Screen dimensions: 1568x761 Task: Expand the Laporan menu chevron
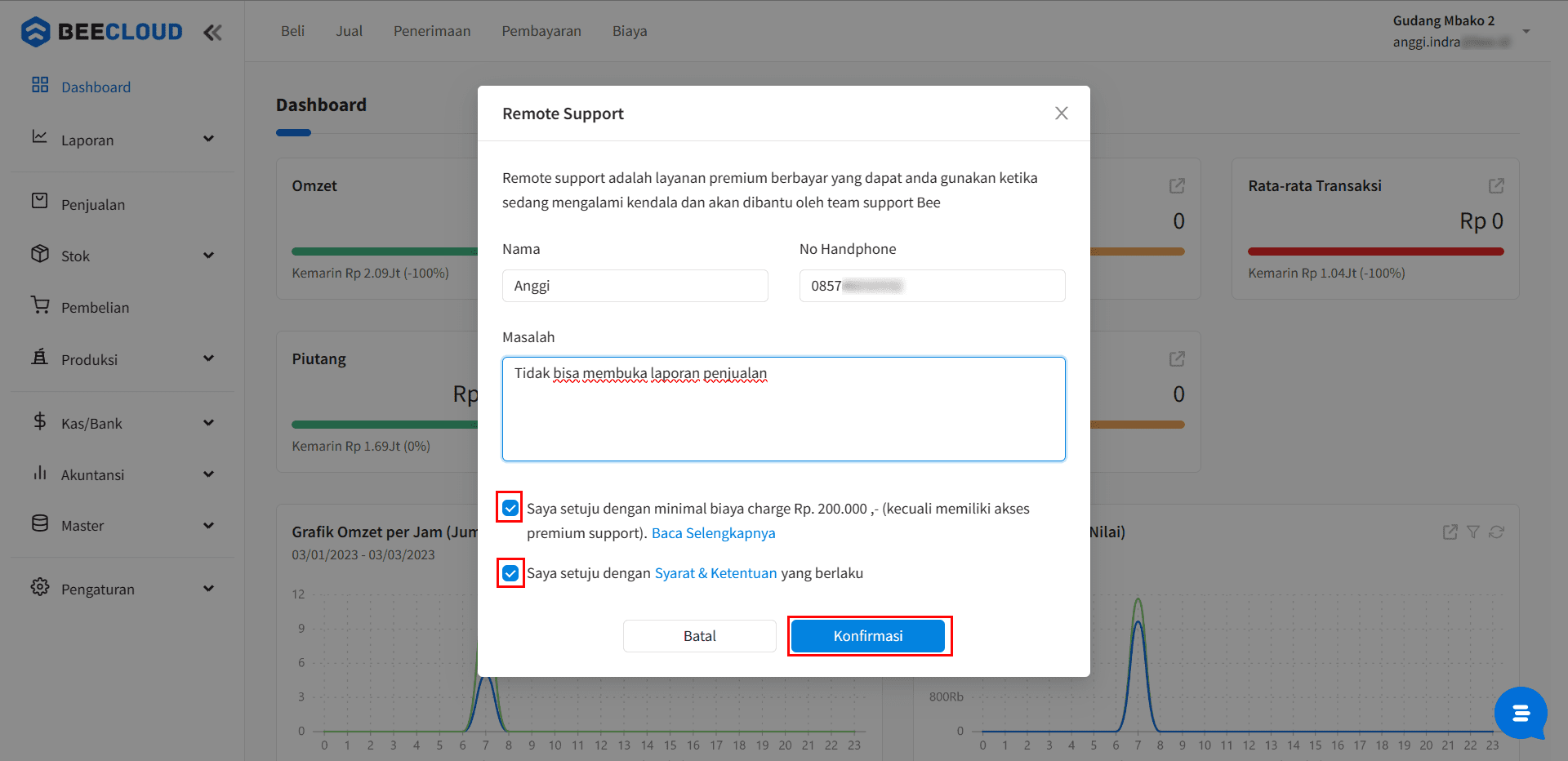pyautogui.click(x=208, y=139)
